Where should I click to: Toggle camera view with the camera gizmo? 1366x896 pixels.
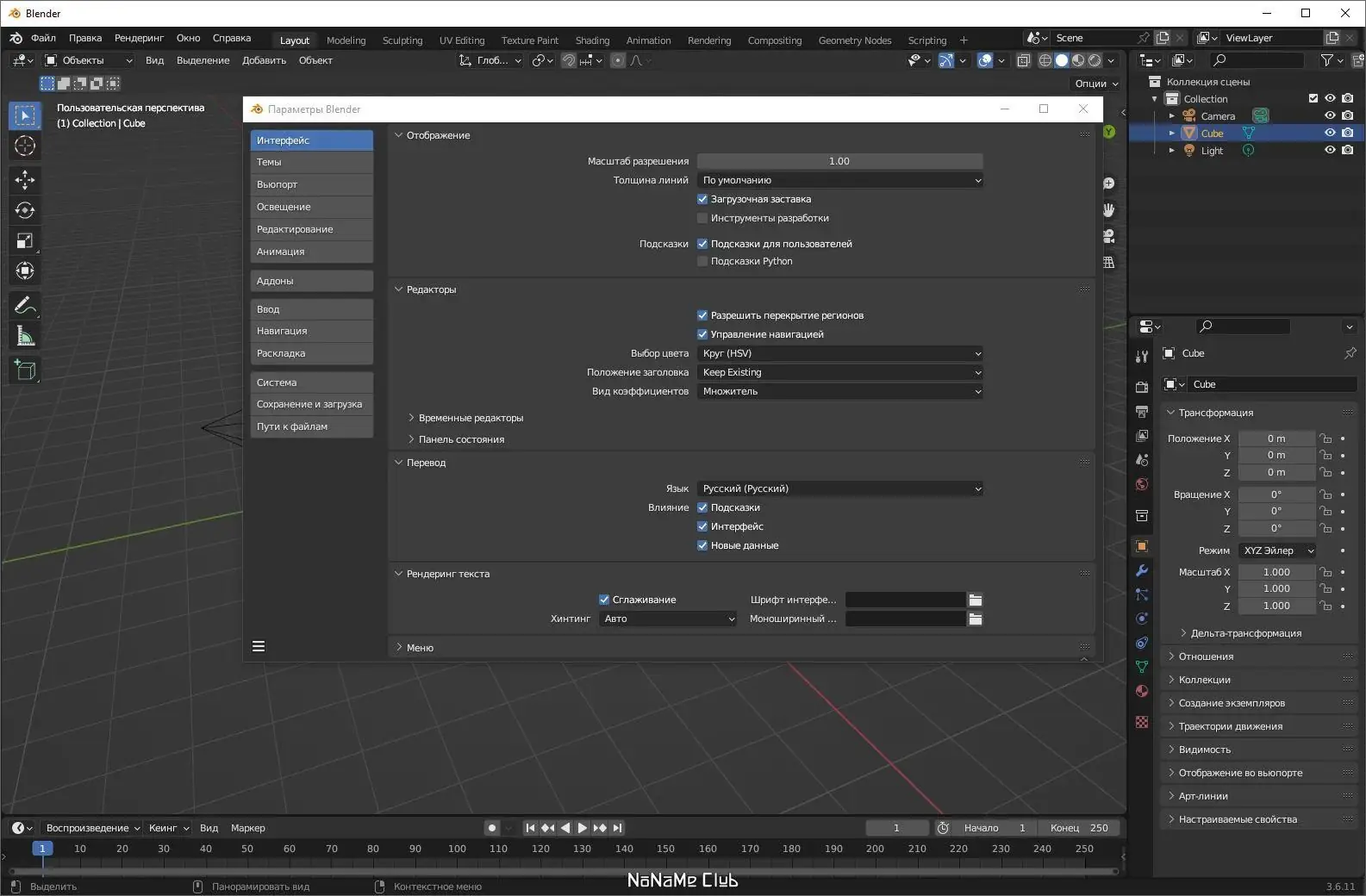(x=1108, y=236)
